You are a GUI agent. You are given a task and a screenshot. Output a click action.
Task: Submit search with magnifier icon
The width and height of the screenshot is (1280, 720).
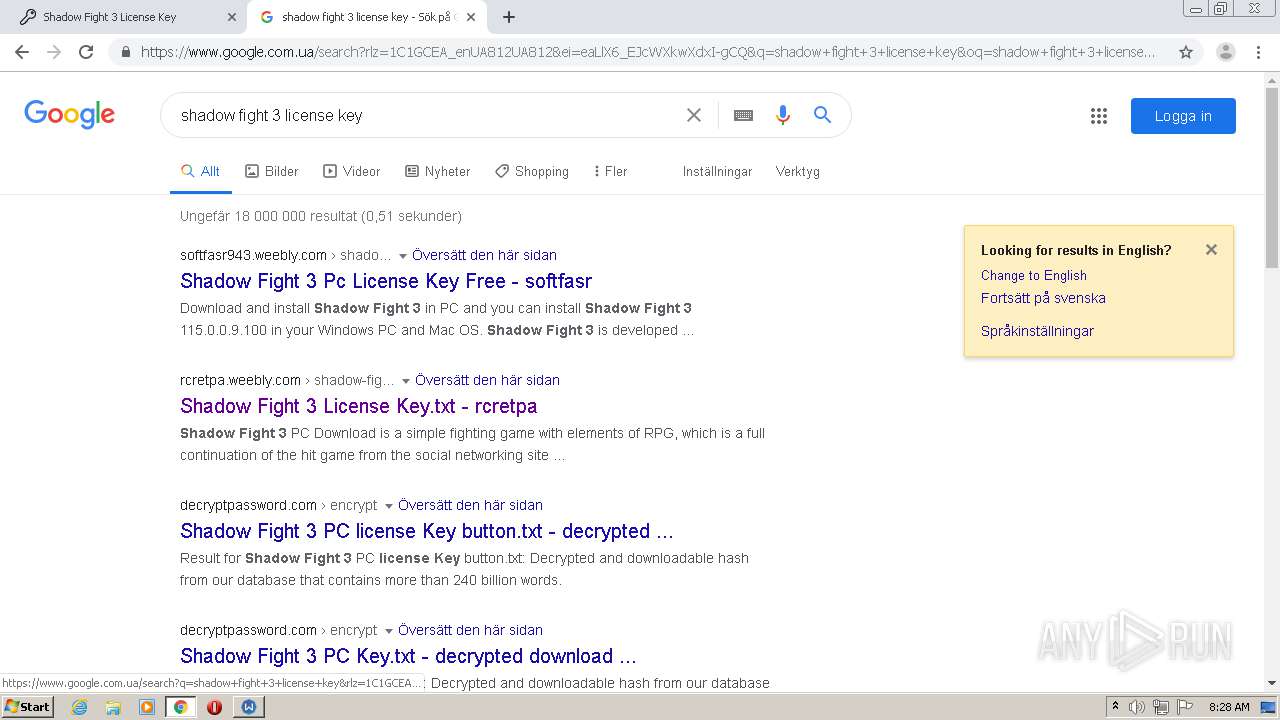(x=822, y=115)
